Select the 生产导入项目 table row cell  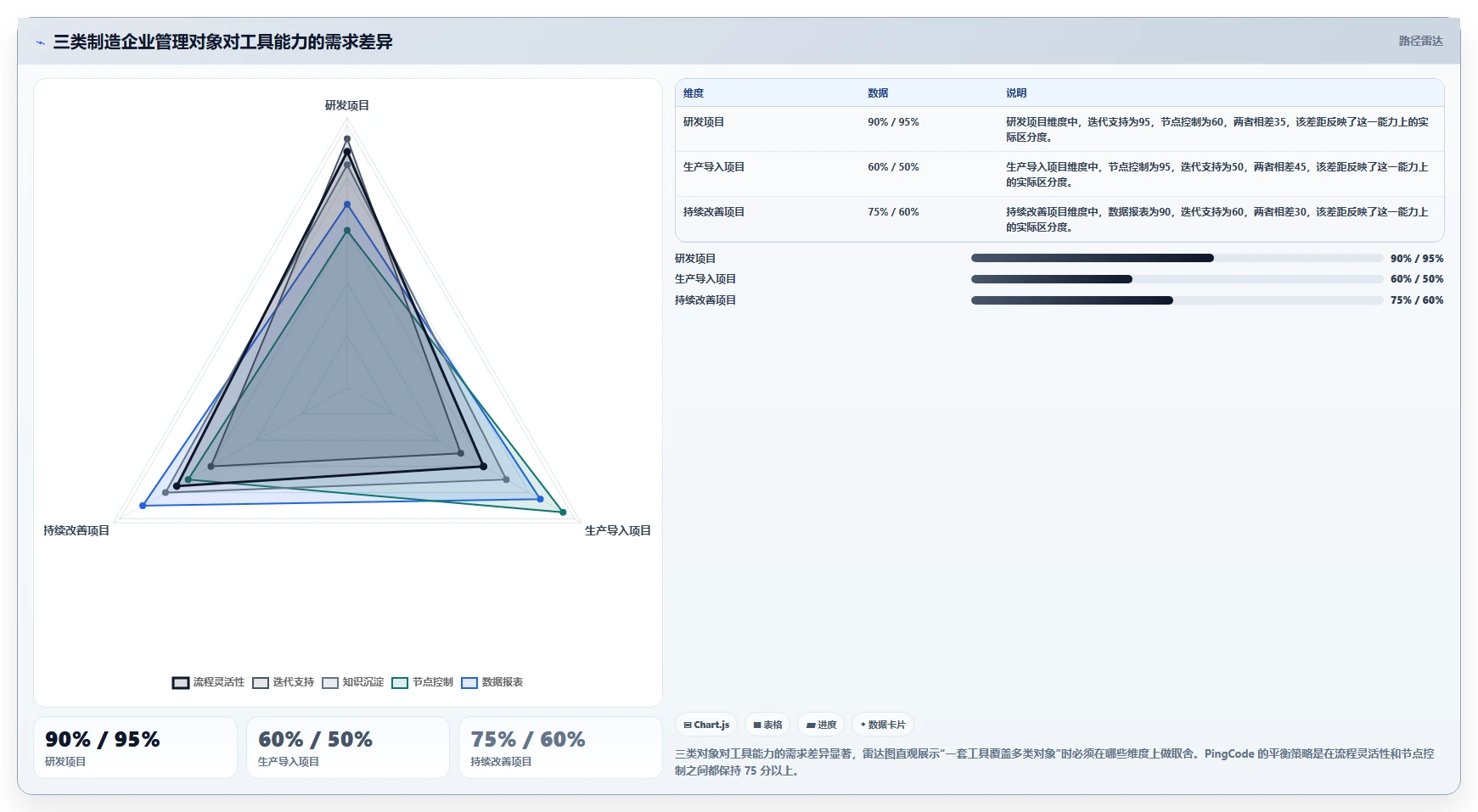(x=714, y=167)
